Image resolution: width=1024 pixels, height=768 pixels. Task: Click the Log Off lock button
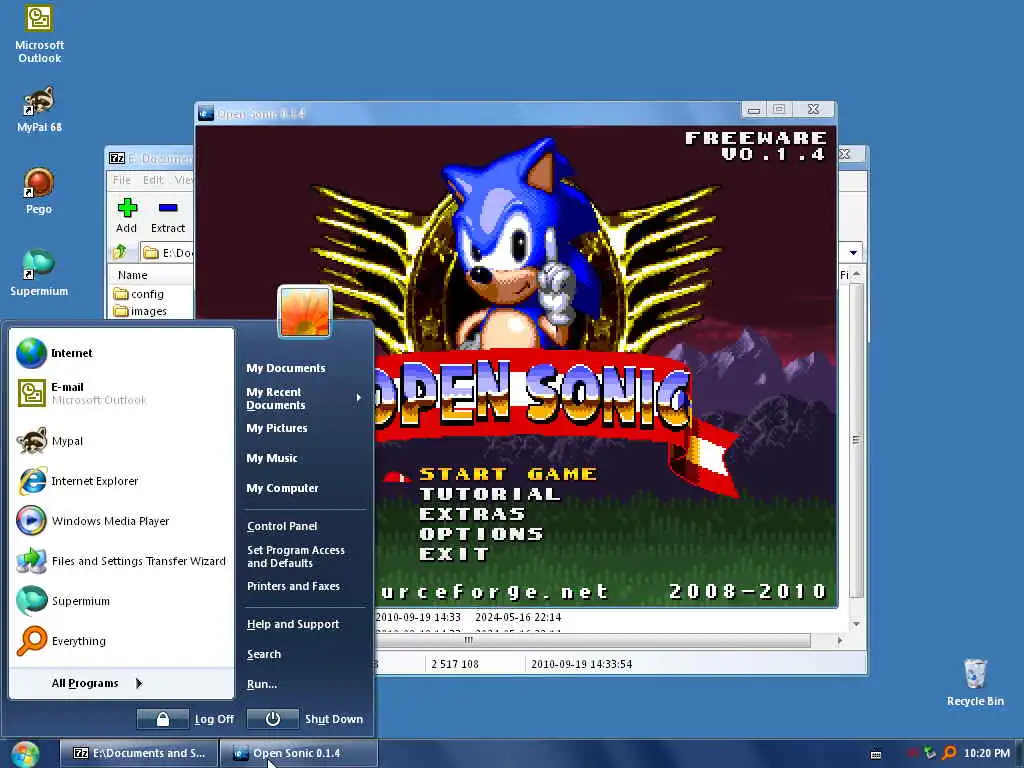click(x=163, y=719)
